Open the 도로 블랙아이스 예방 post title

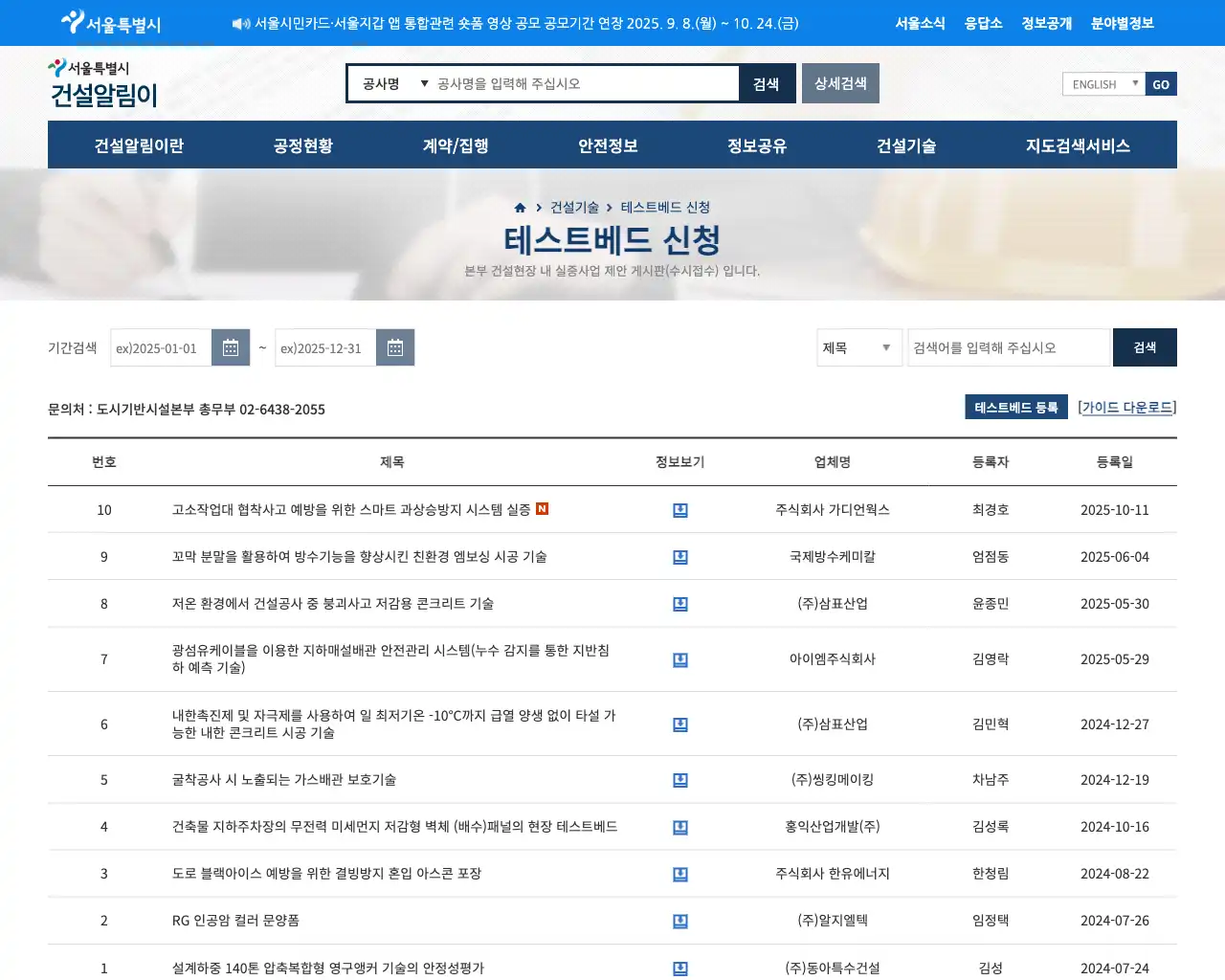click(326, 874)
